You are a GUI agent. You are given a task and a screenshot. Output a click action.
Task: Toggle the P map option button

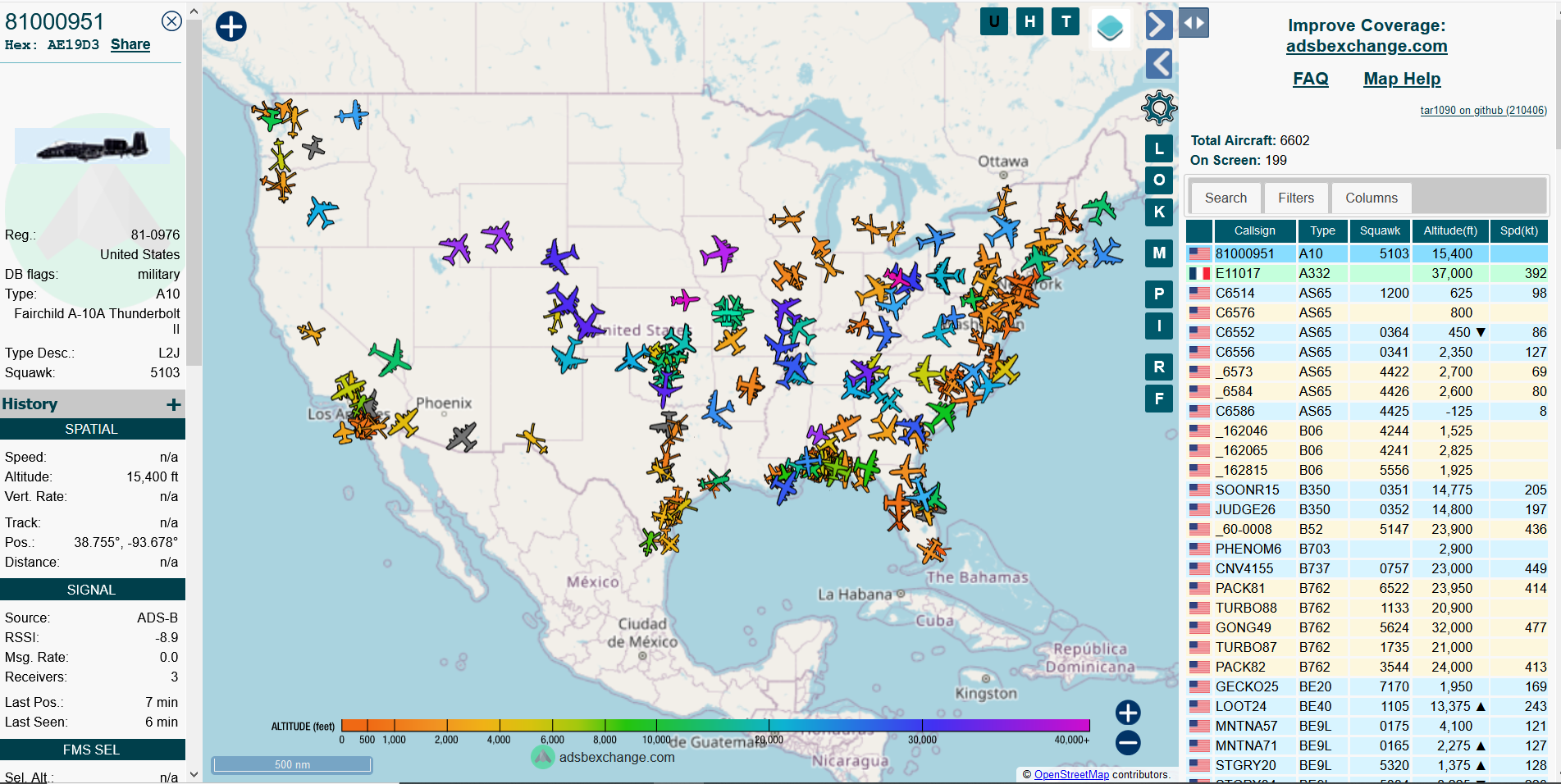coord(1159,294)
